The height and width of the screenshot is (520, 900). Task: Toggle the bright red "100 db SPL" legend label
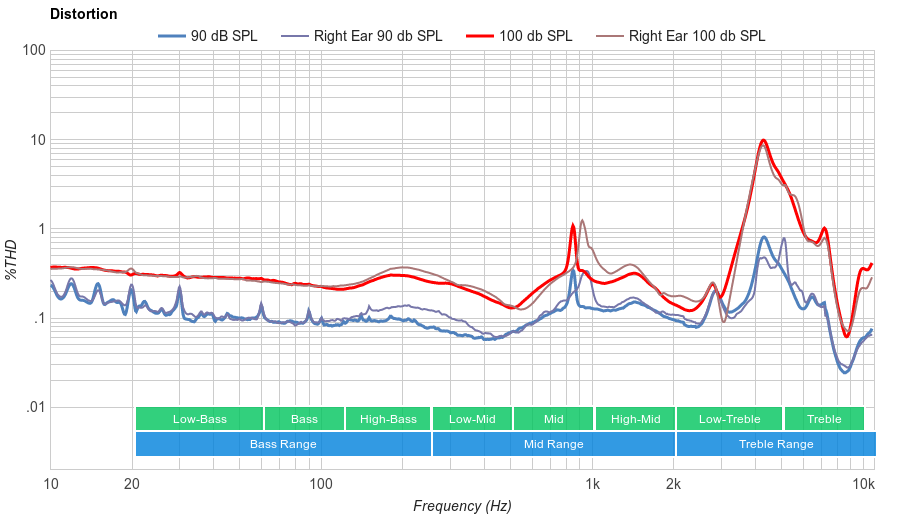pyautogui.click(x=535, y=36)
